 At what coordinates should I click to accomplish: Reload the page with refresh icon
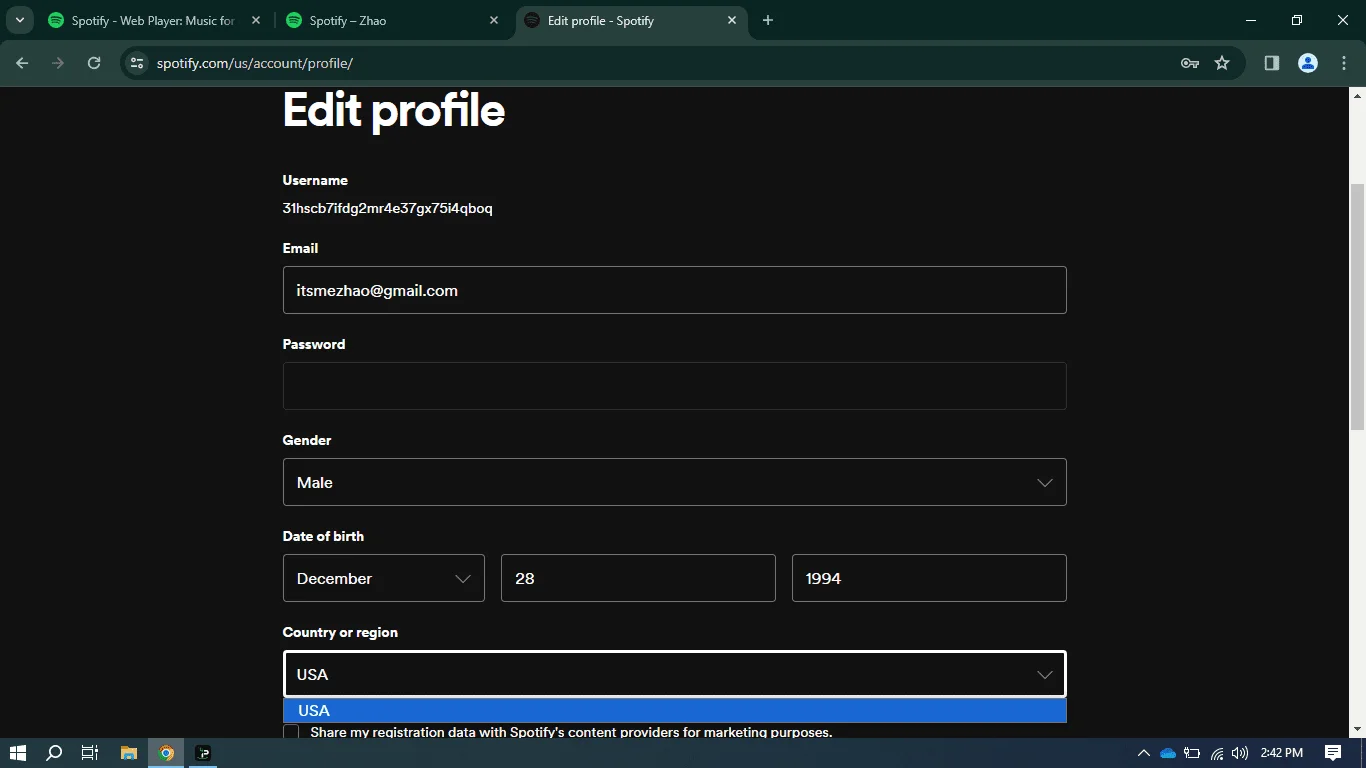94,63
